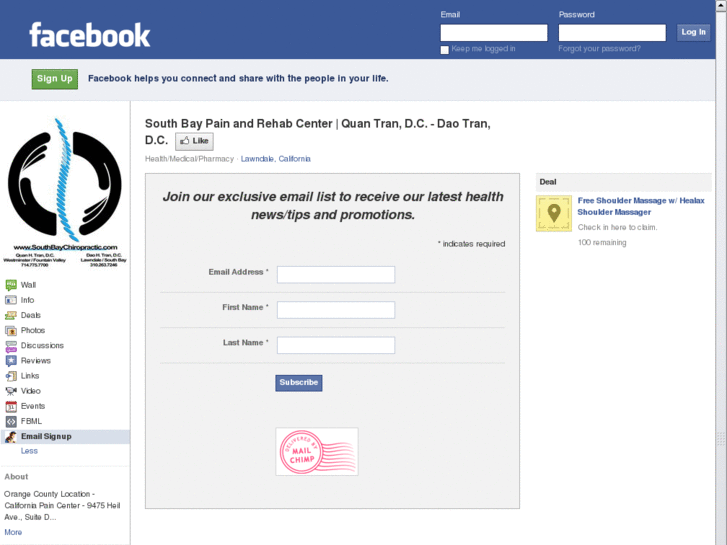Click the Deals icon in sidebar
727x545 pixels.
coord(11,315)
